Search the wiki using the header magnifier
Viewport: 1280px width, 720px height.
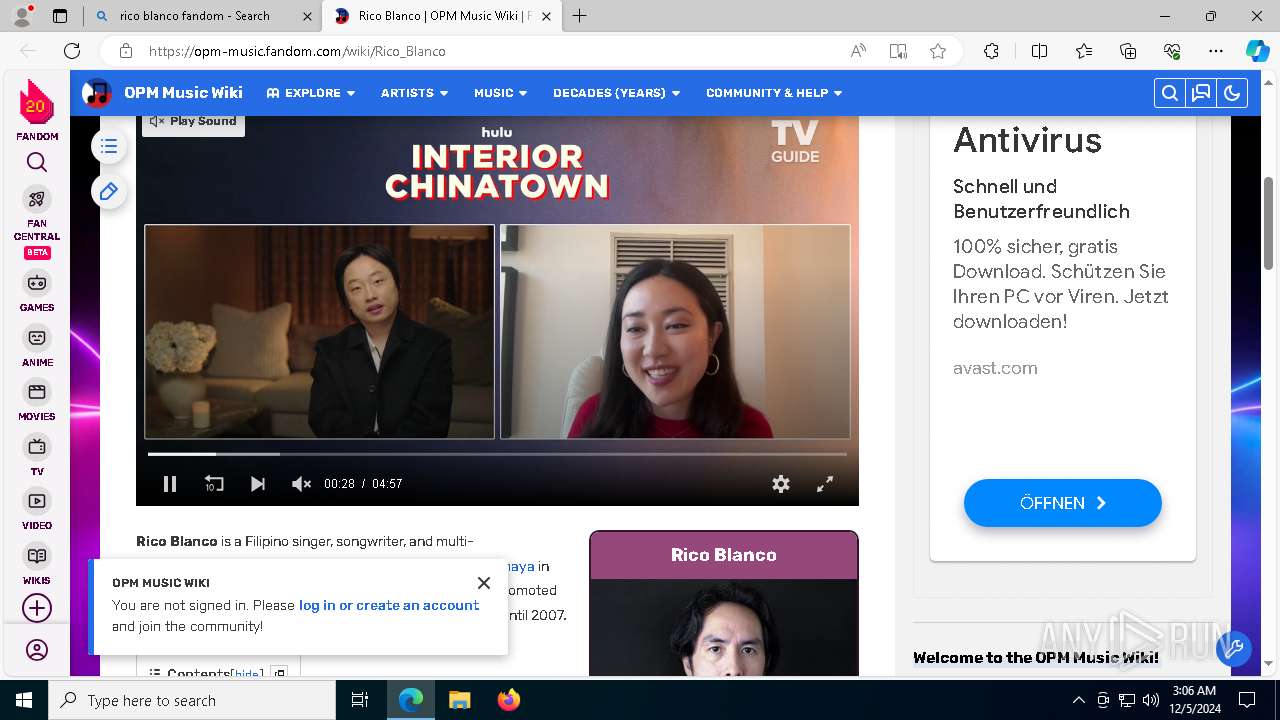tap(1169, 93)
